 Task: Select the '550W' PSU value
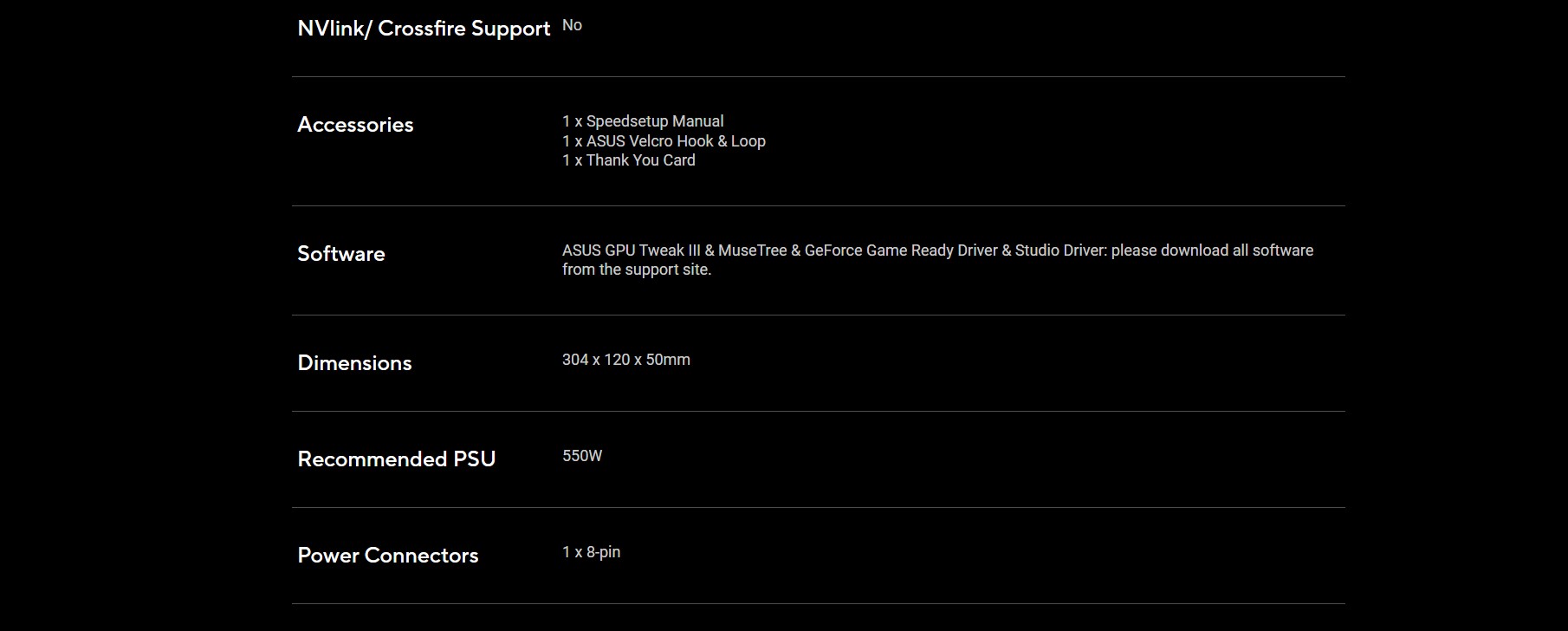coord(582,456)
